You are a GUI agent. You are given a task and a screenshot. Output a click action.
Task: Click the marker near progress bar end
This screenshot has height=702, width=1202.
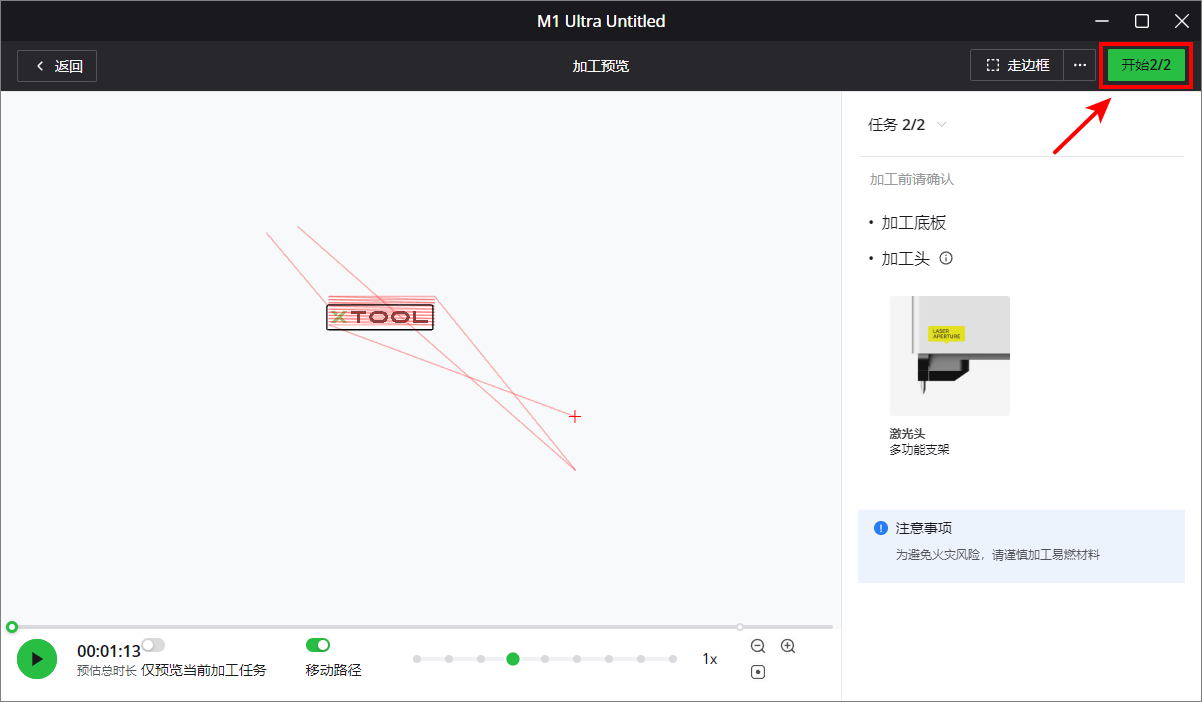[740, 627]
